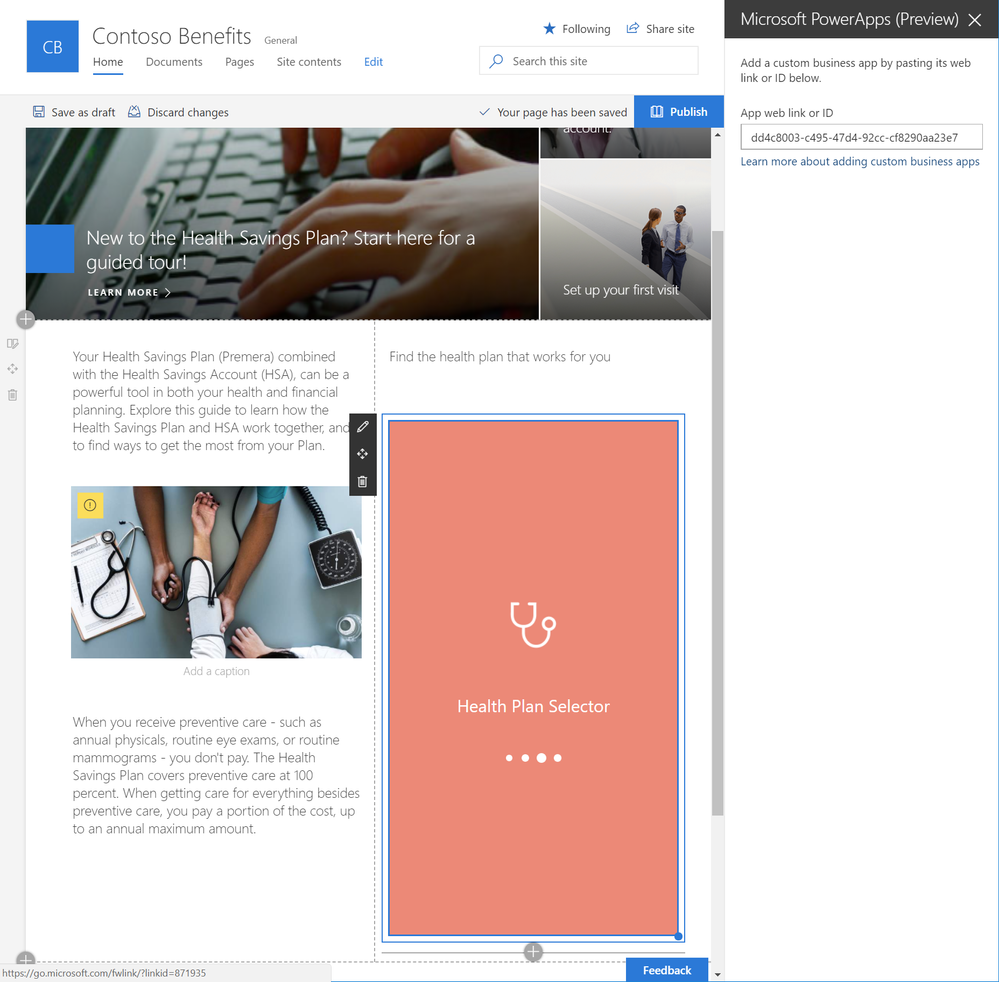The width and height of the screenshot is (999, 982).
Task: Click the stethoscope icon in app
Action: tap(533, 624)
